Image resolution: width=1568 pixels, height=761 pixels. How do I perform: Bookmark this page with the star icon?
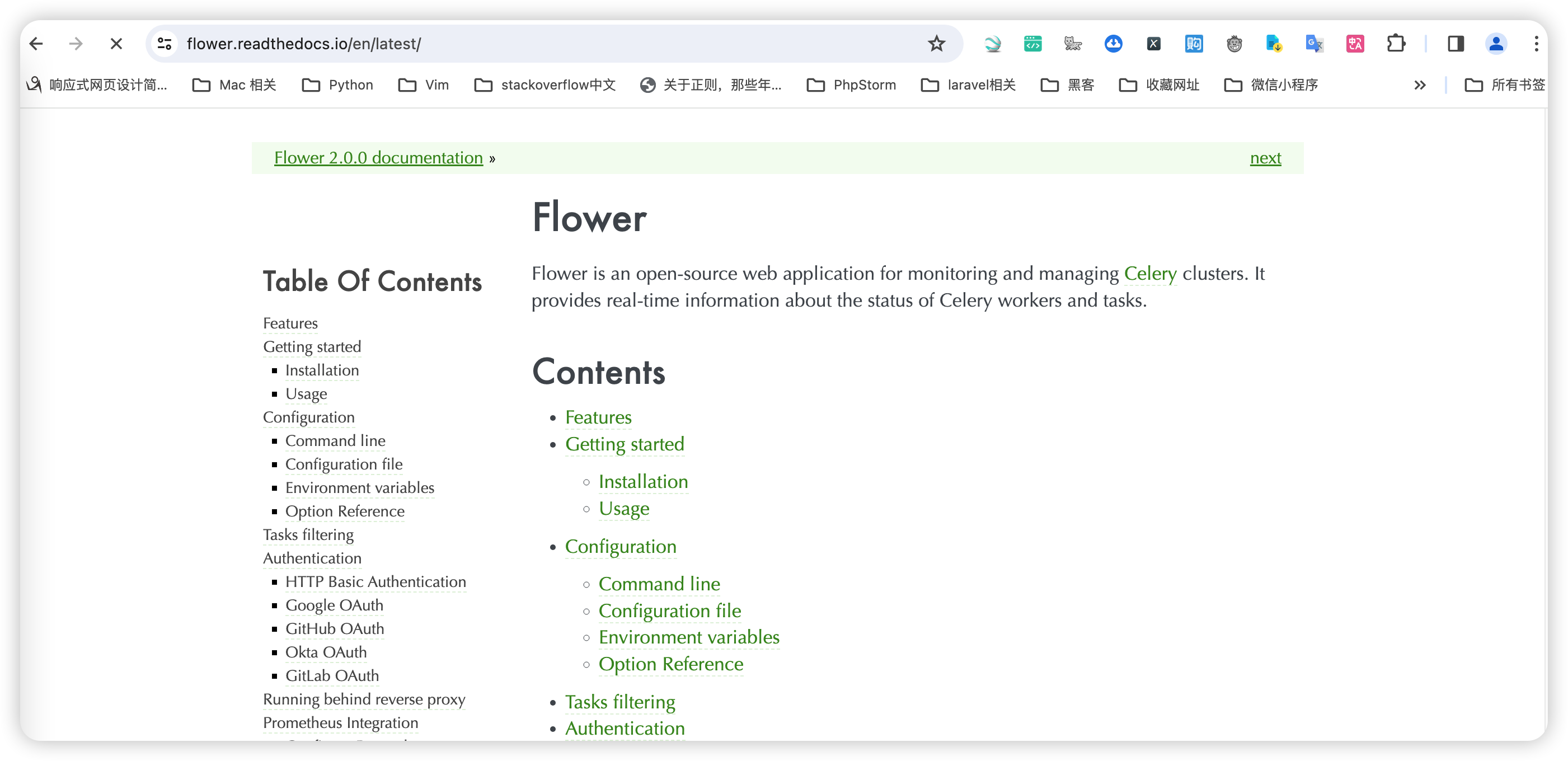(x=936, y=44)
